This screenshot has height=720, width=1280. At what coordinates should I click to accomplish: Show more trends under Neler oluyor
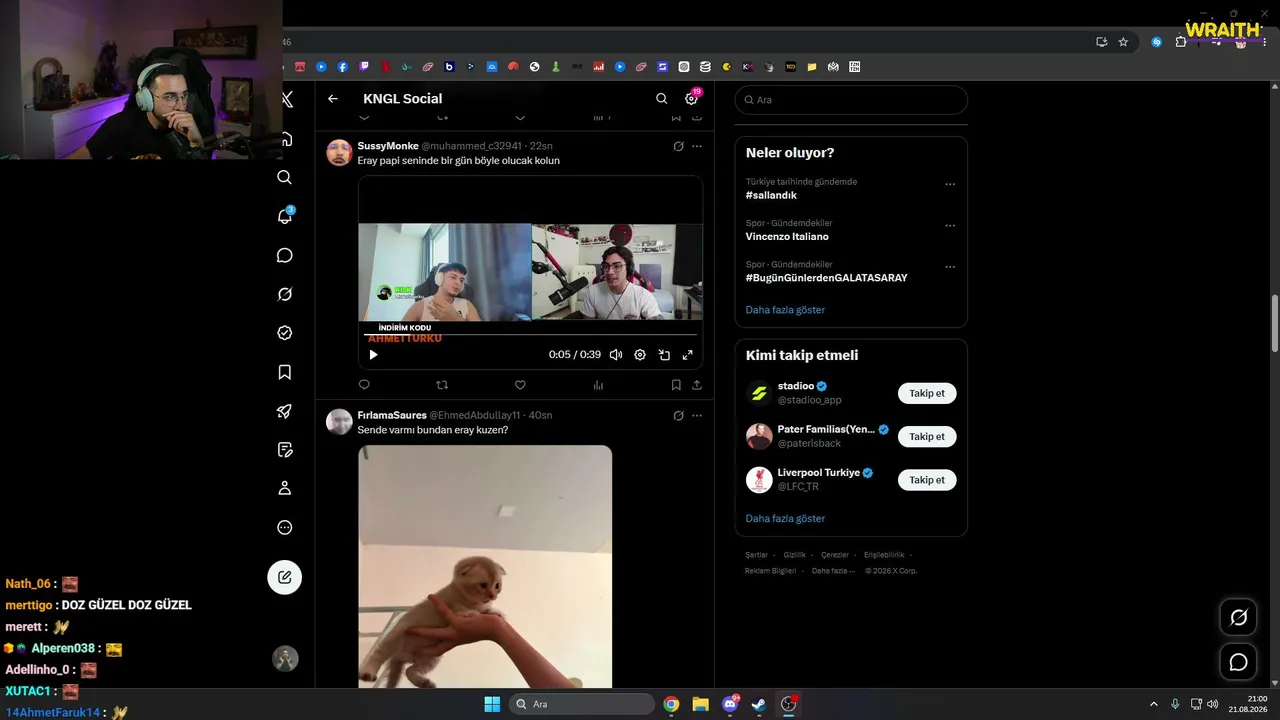(785, 310)
